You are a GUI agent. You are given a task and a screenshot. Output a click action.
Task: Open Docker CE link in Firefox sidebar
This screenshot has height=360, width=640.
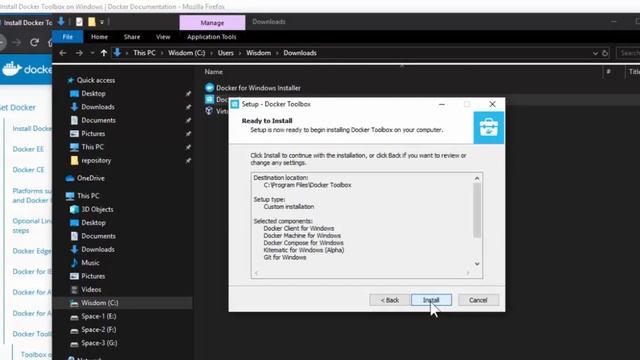[28, 170]
